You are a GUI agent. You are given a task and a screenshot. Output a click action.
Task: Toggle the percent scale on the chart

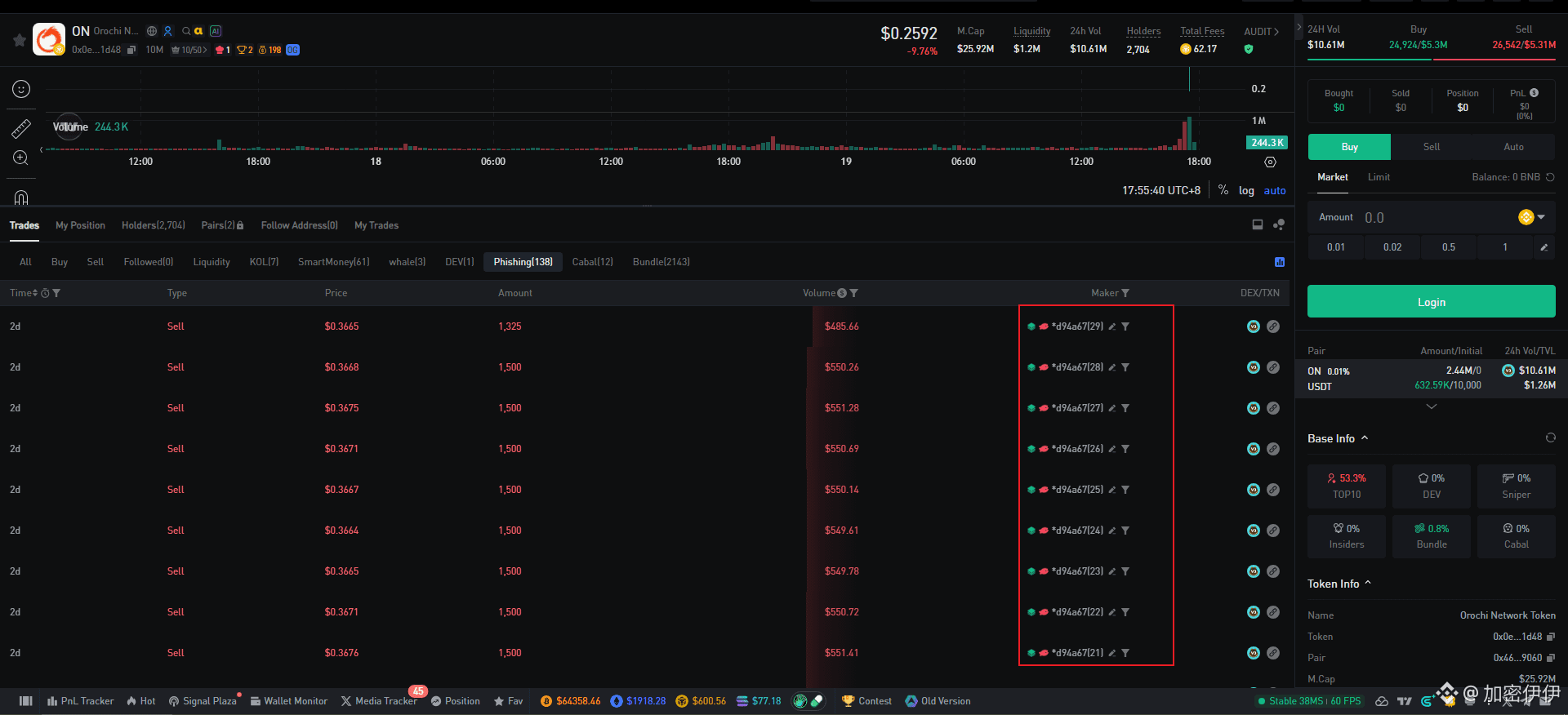(x=1223, y=189)
